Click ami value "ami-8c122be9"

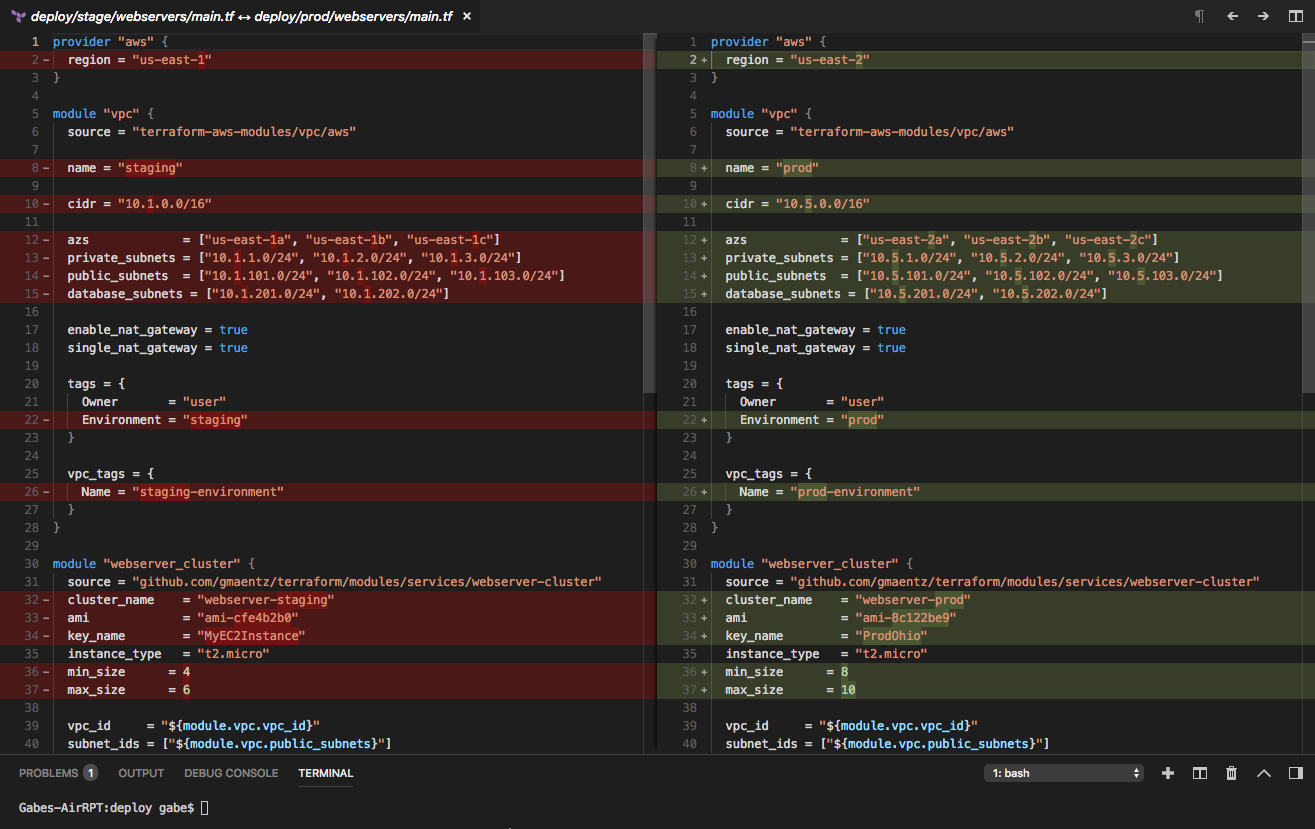click(906, 618)
